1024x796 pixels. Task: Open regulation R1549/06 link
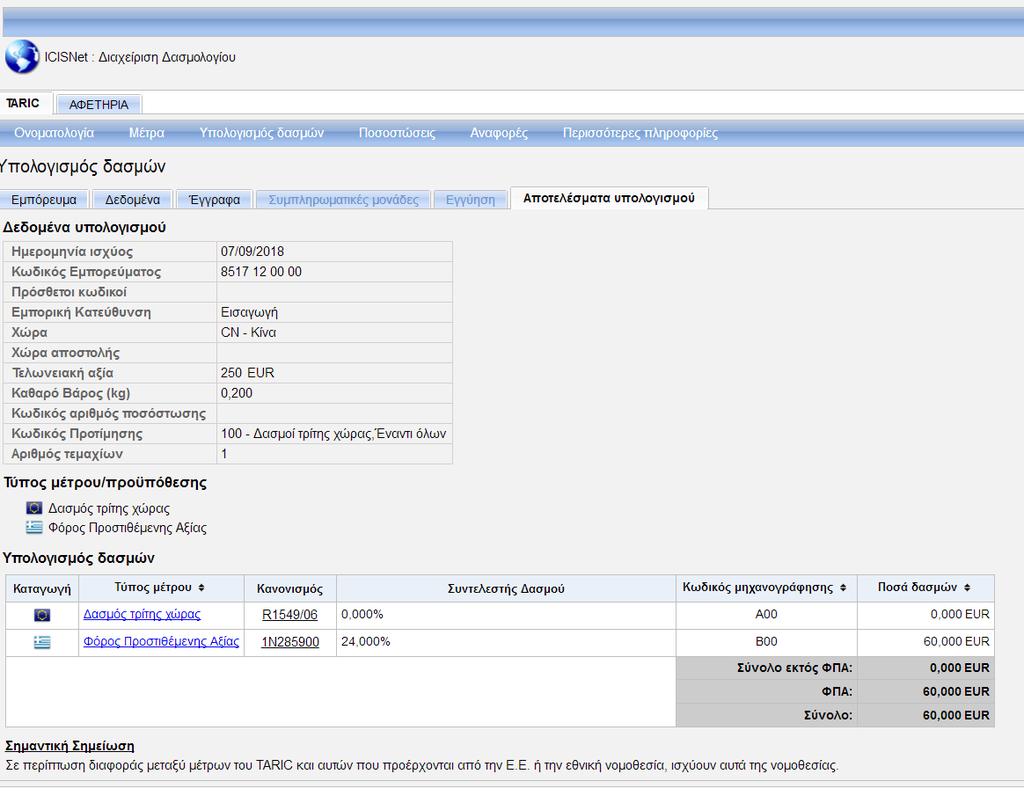[289, 614]
